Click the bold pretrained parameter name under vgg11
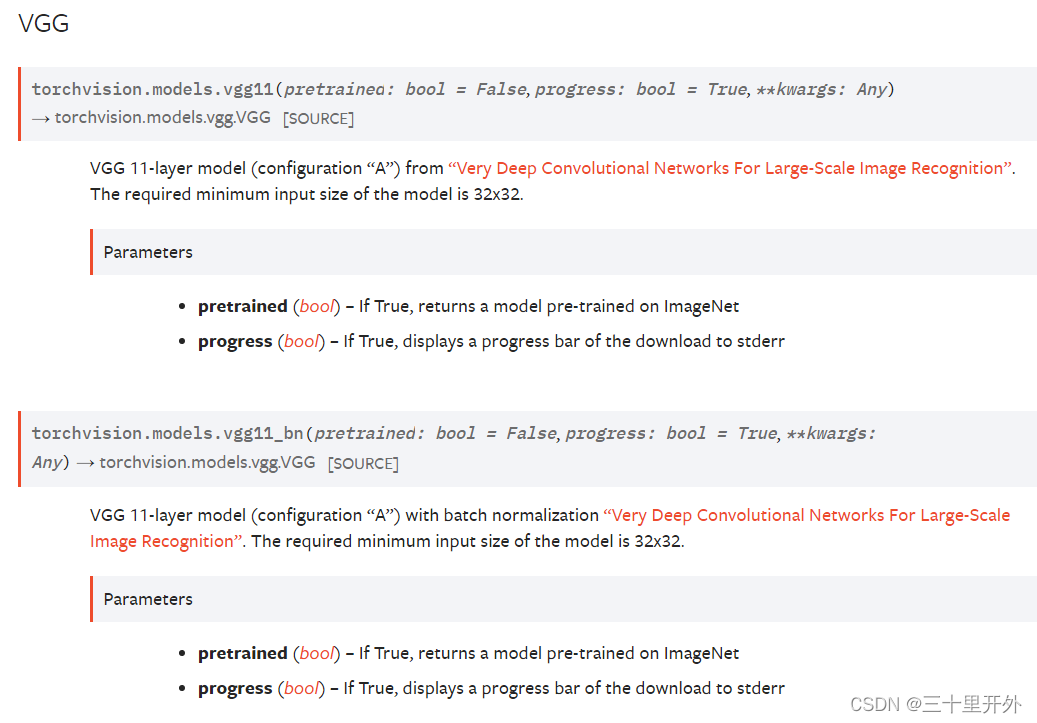Image resolution: width=1037 pixels, height=723 pixels. pos(243,306)
